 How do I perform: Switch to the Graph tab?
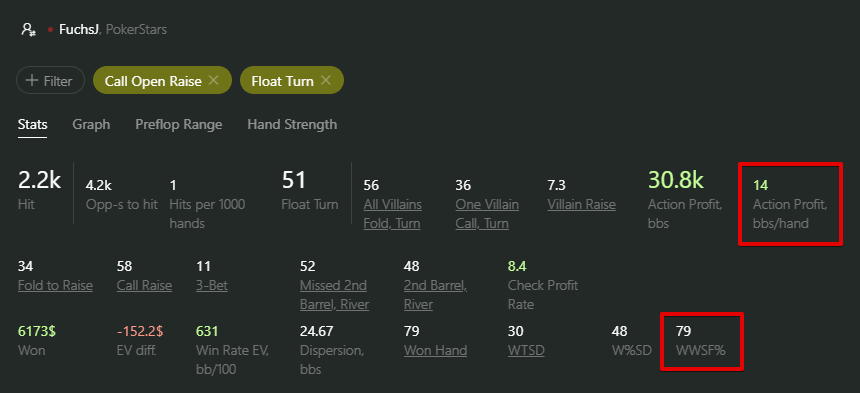(91, 124)
